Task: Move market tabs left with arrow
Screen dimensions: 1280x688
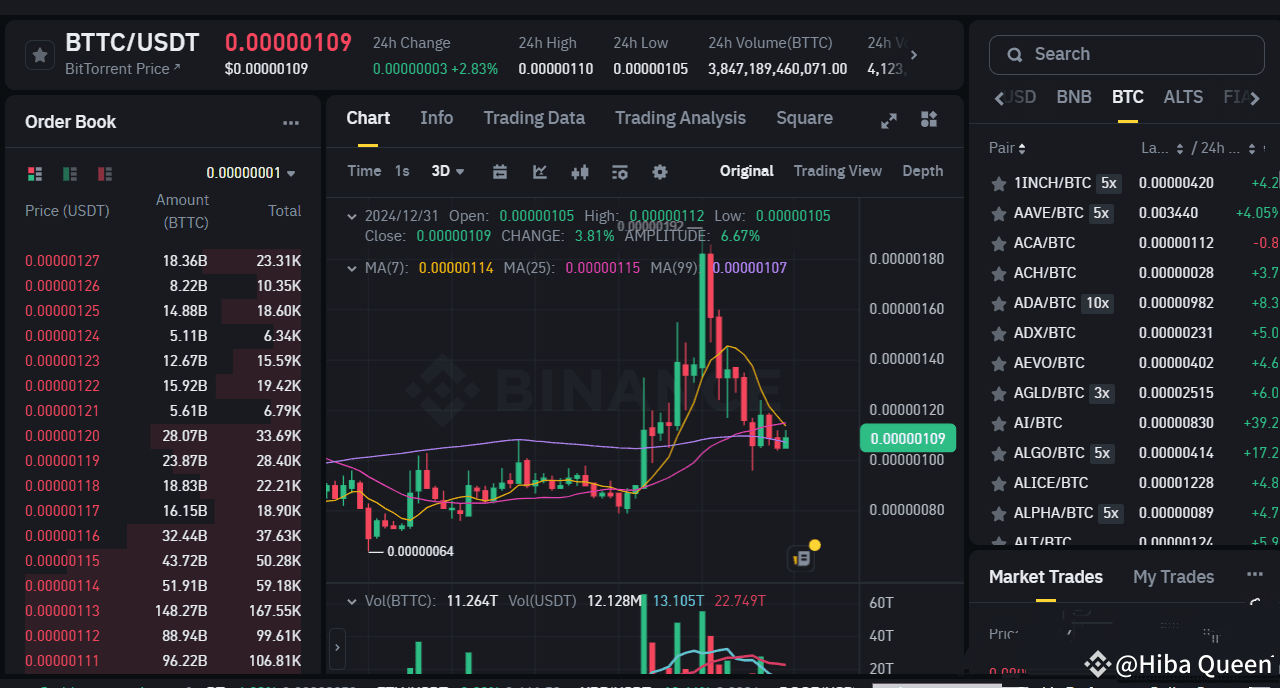Action: (999, 98)
